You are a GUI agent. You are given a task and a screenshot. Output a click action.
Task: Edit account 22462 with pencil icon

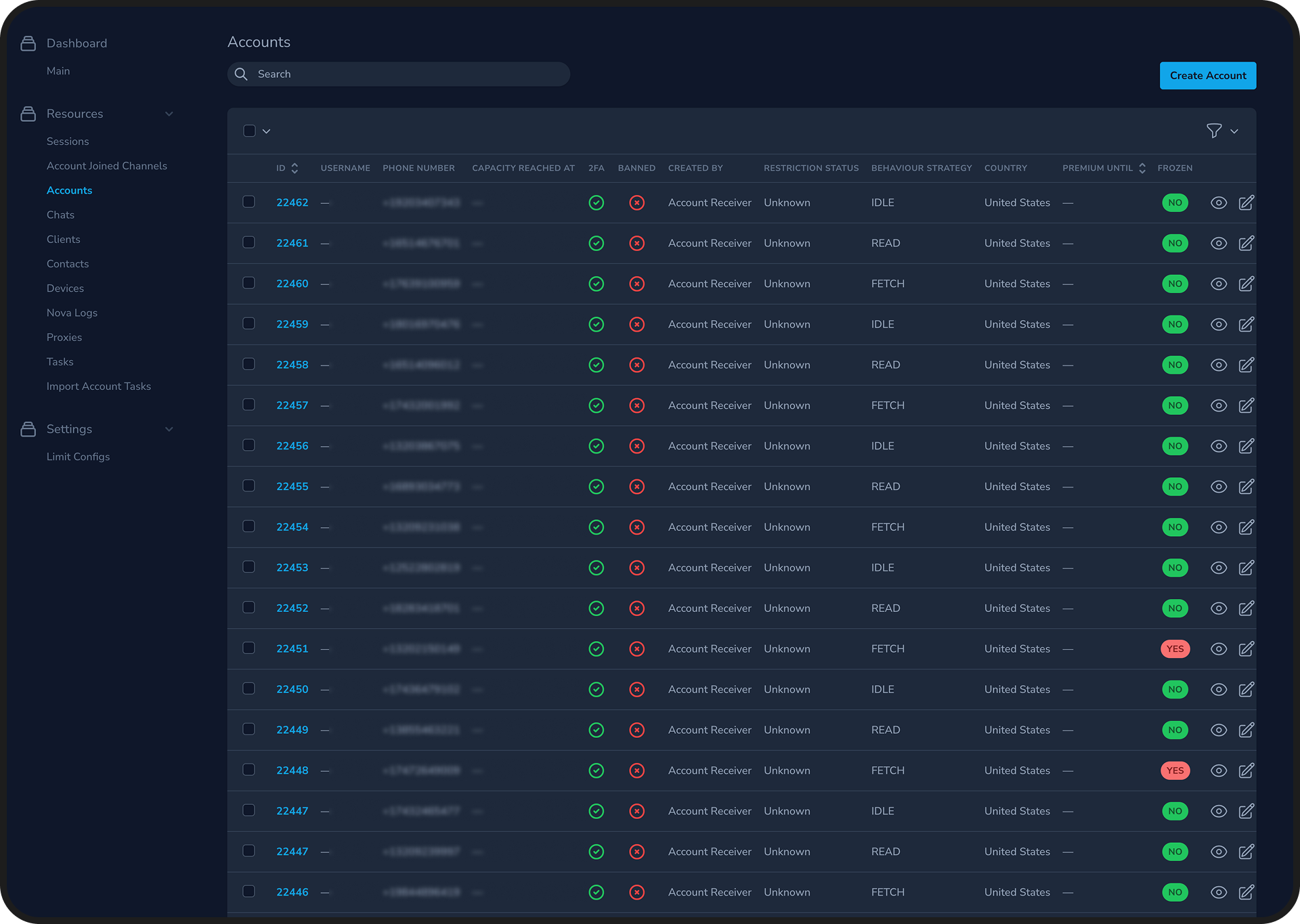[x=1247, y=202]
